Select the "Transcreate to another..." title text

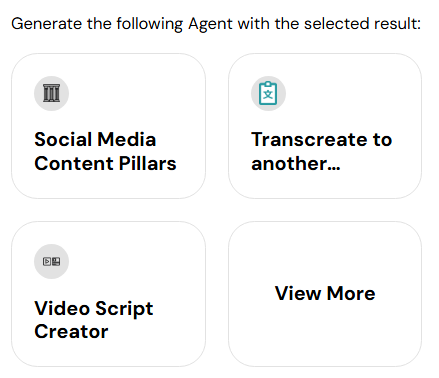(322, 151)
